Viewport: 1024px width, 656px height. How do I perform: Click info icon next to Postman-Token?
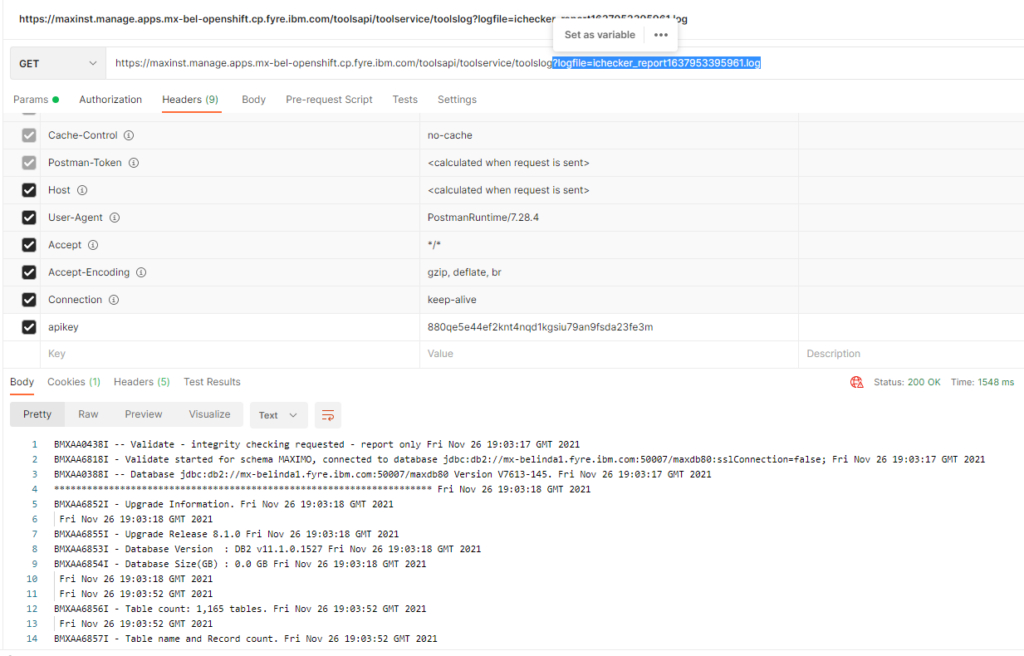coord(133,163)
